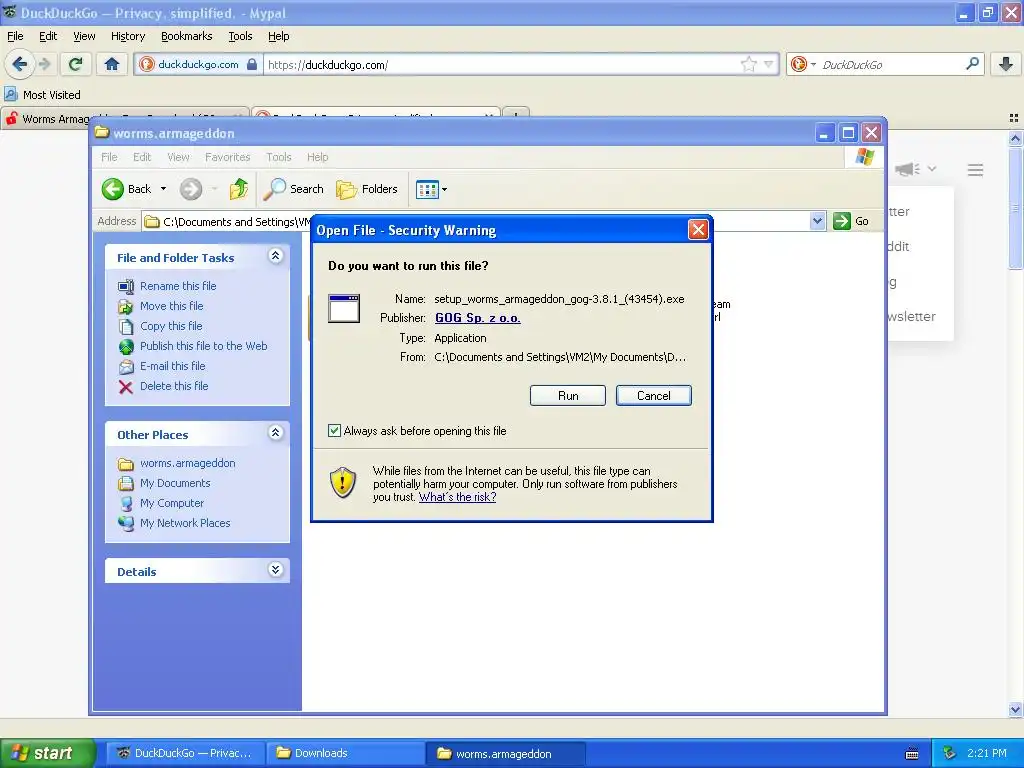
Task: Open the Explorer Back history dropdown arrow
Action: point(163,189)
